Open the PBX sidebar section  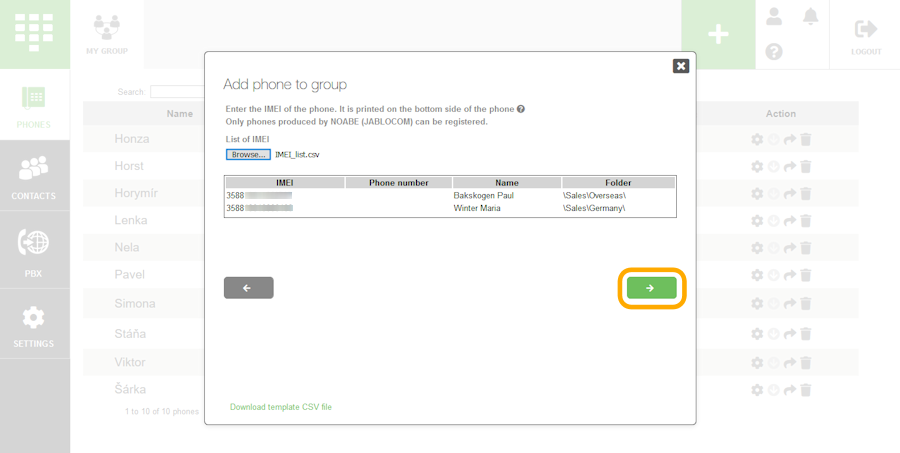(x=34, y=250)
